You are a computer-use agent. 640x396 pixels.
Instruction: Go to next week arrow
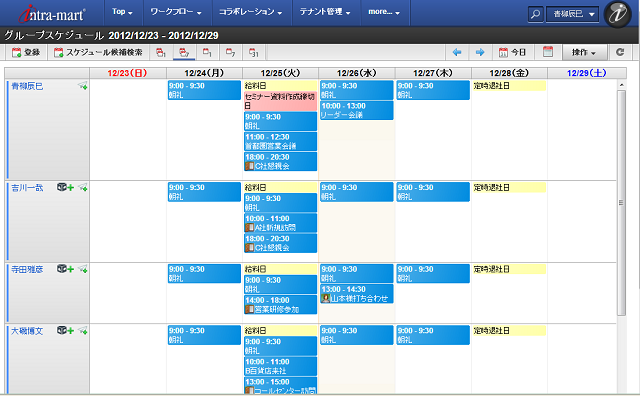[x=480, y=52]
